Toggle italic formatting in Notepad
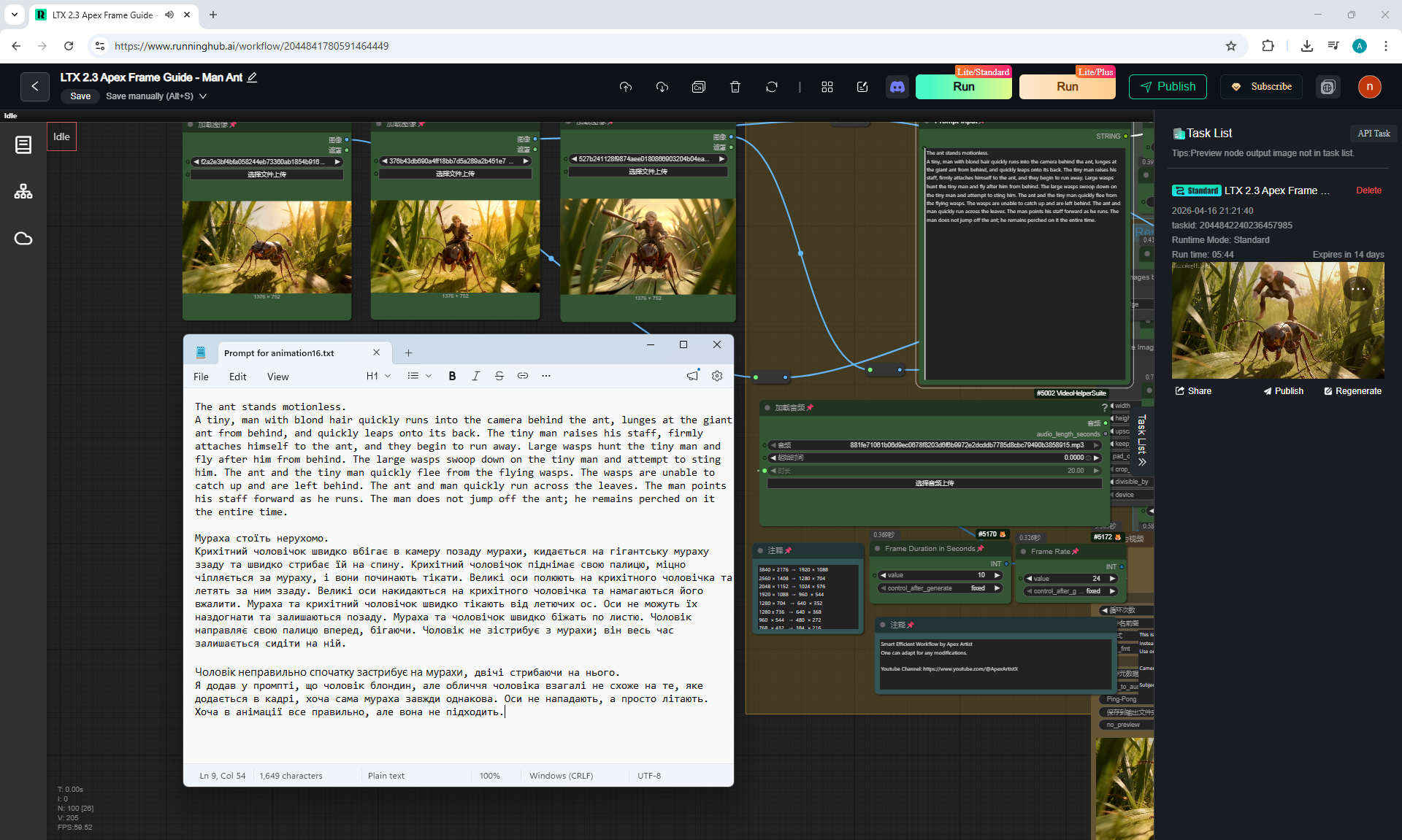This screenshot has height=840, width=1402. point(475,376)
